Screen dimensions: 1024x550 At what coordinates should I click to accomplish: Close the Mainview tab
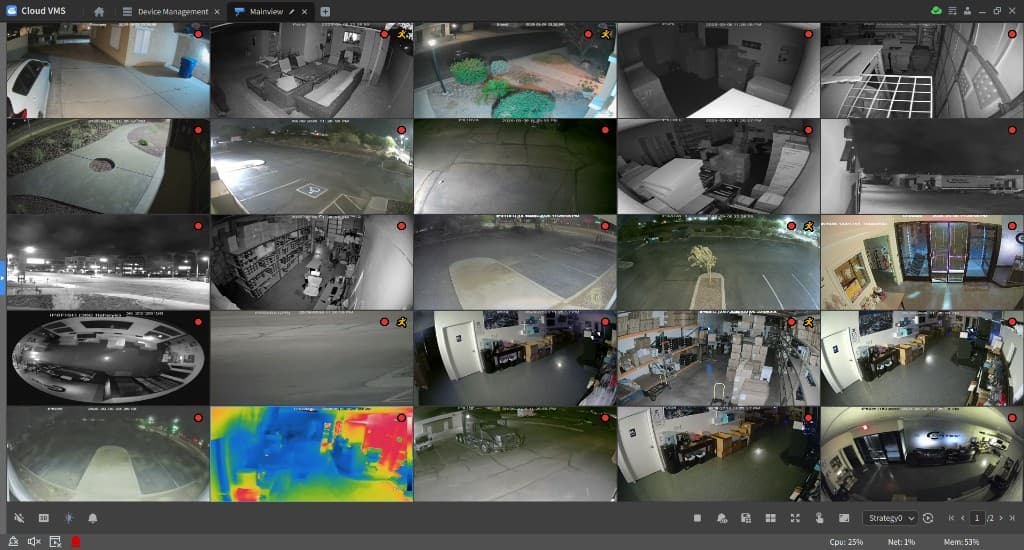pyautogui.click(x=304, y=12)
